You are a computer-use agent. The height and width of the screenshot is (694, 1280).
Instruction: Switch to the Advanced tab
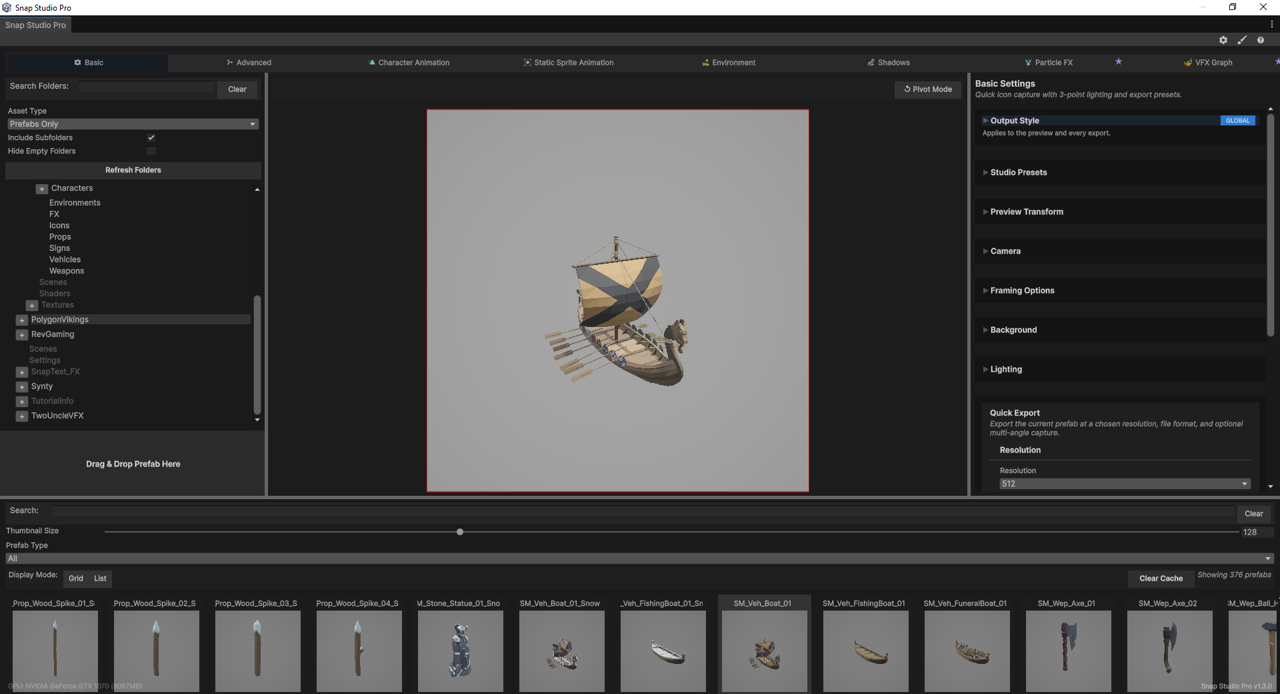coord(249,62)
